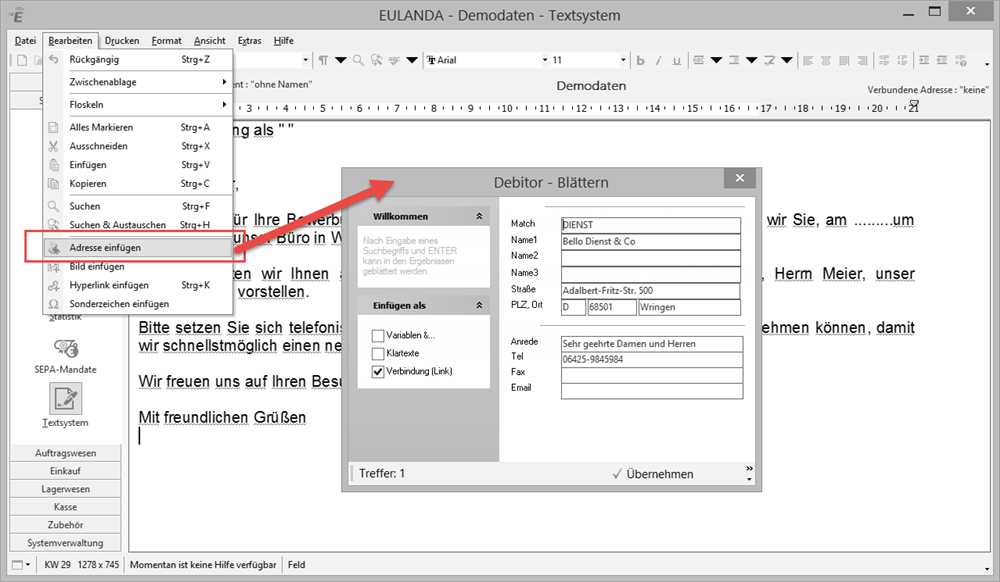This screenshot has height=582, width=1000.
Task: Open Systemverwaltung sidebar section
Action: pos(66,542)
